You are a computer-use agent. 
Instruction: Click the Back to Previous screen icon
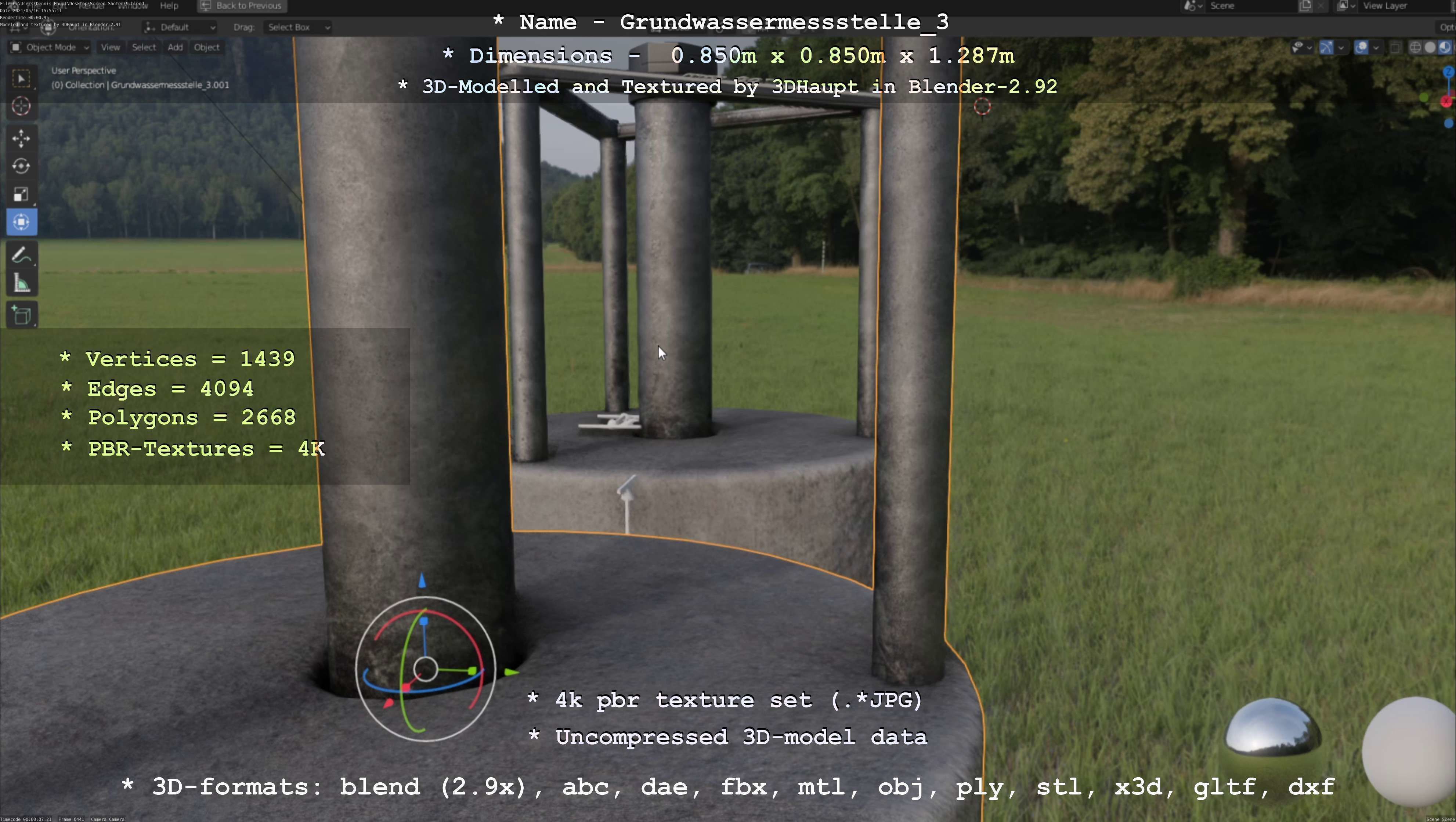point(205,6)
